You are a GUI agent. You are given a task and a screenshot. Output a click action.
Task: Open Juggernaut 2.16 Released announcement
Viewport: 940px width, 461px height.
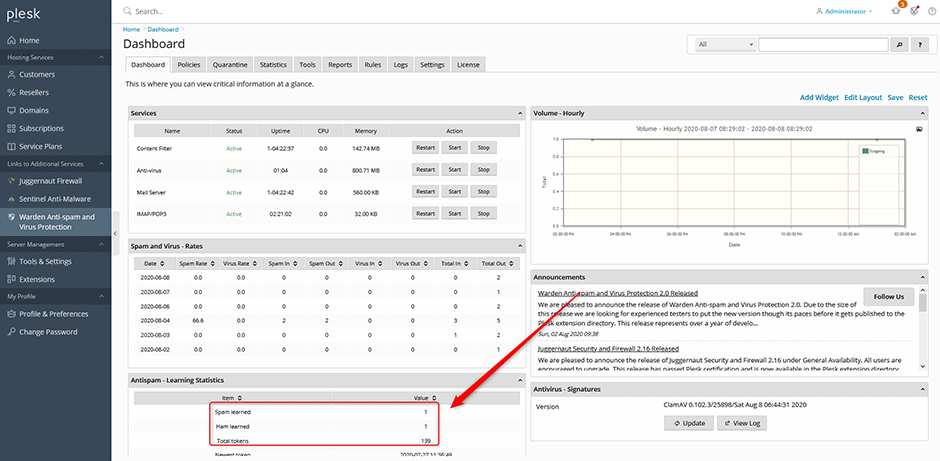pos(608,348)
